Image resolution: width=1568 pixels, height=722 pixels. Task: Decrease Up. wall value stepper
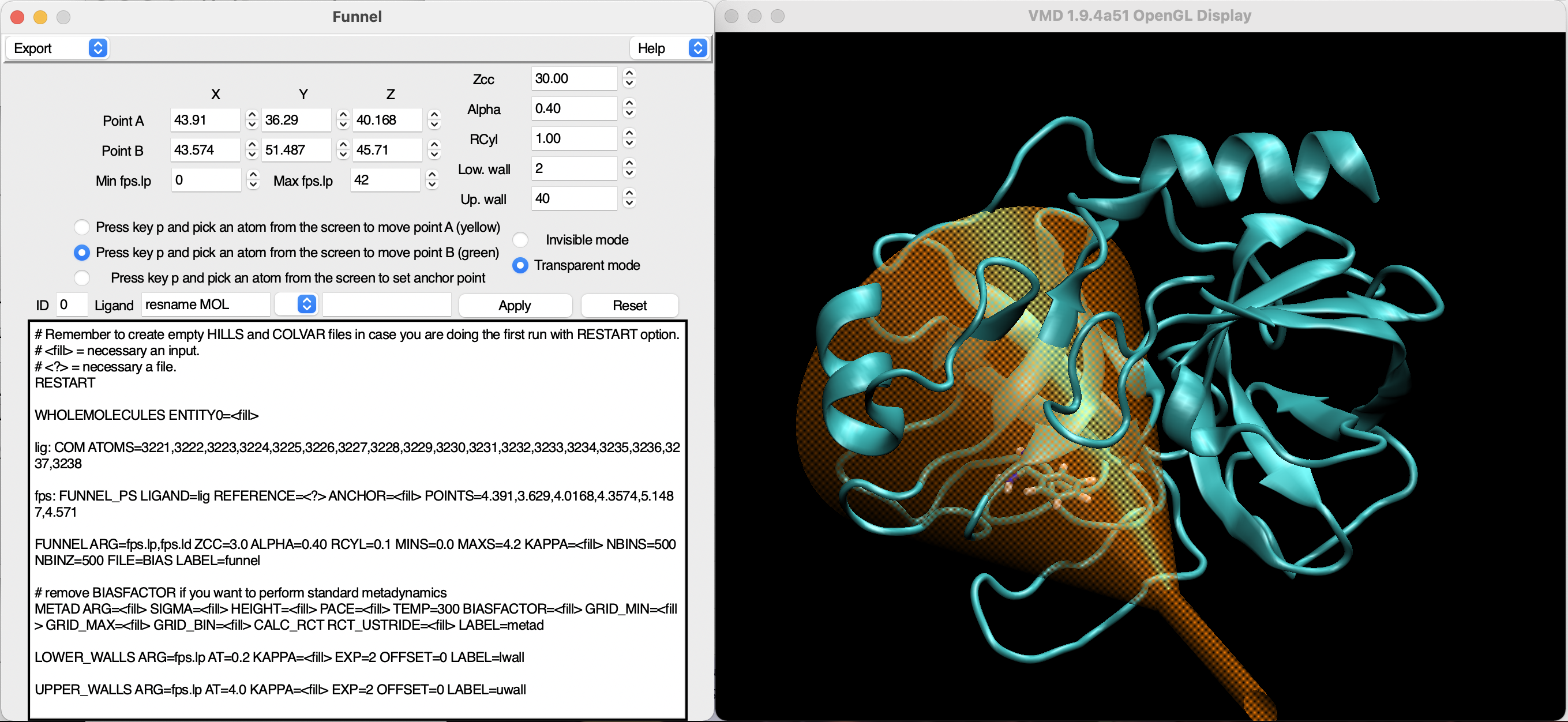(x=629, y=203)
